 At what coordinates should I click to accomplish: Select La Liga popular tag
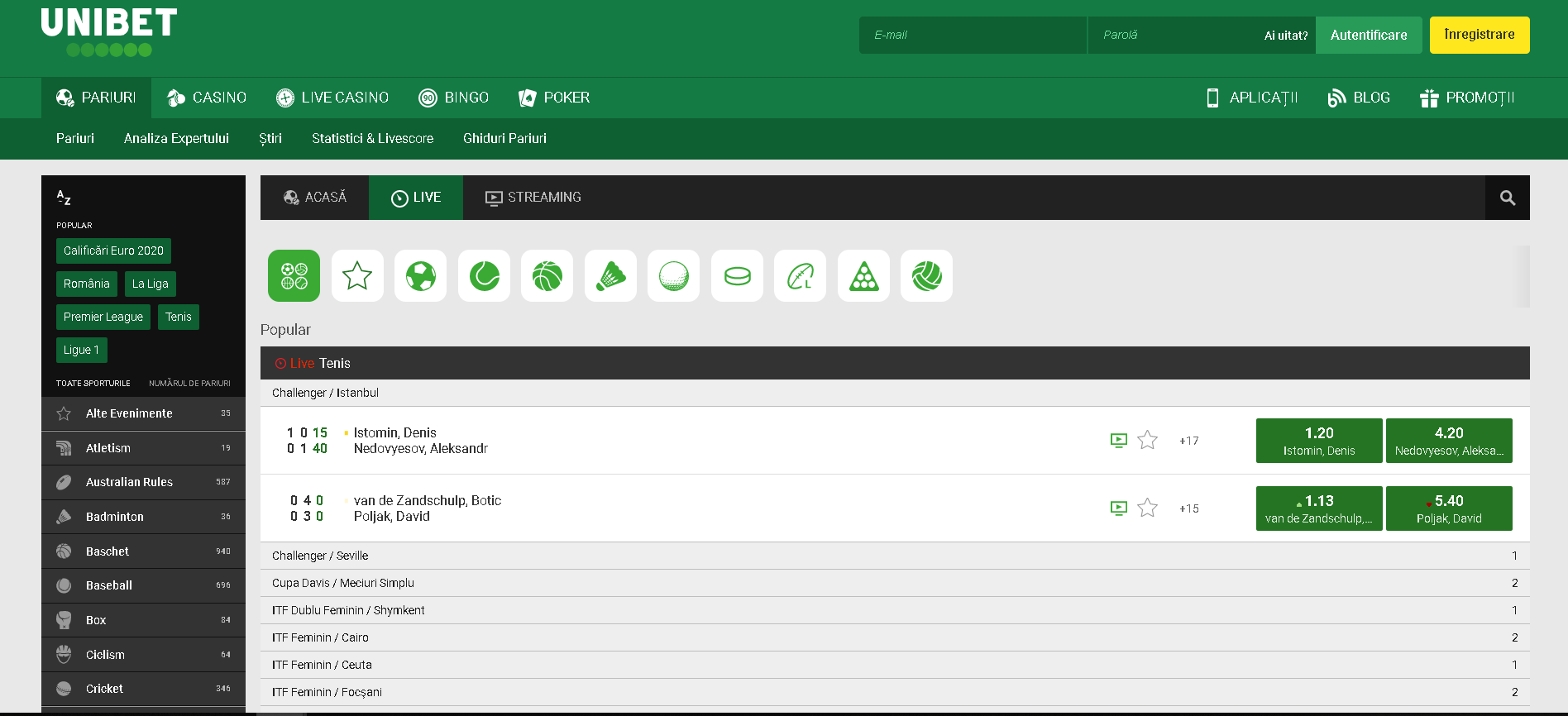point(151,284)
